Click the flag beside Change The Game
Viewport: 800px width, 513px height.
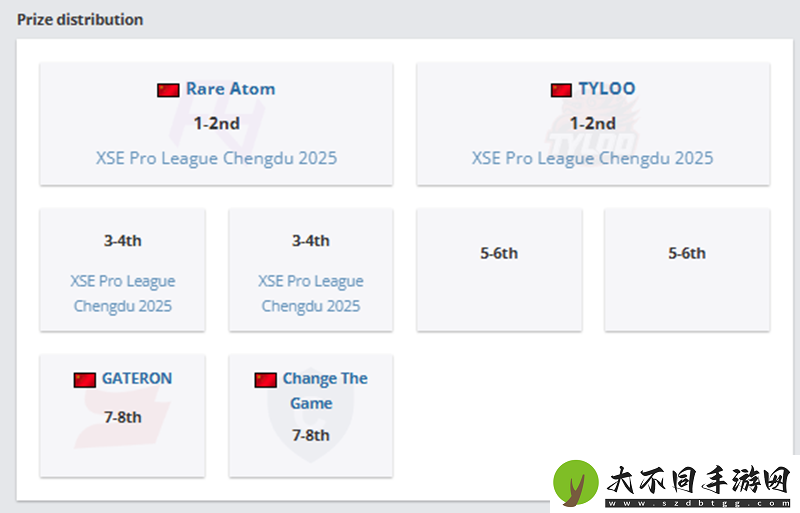[x=265, y=380]
